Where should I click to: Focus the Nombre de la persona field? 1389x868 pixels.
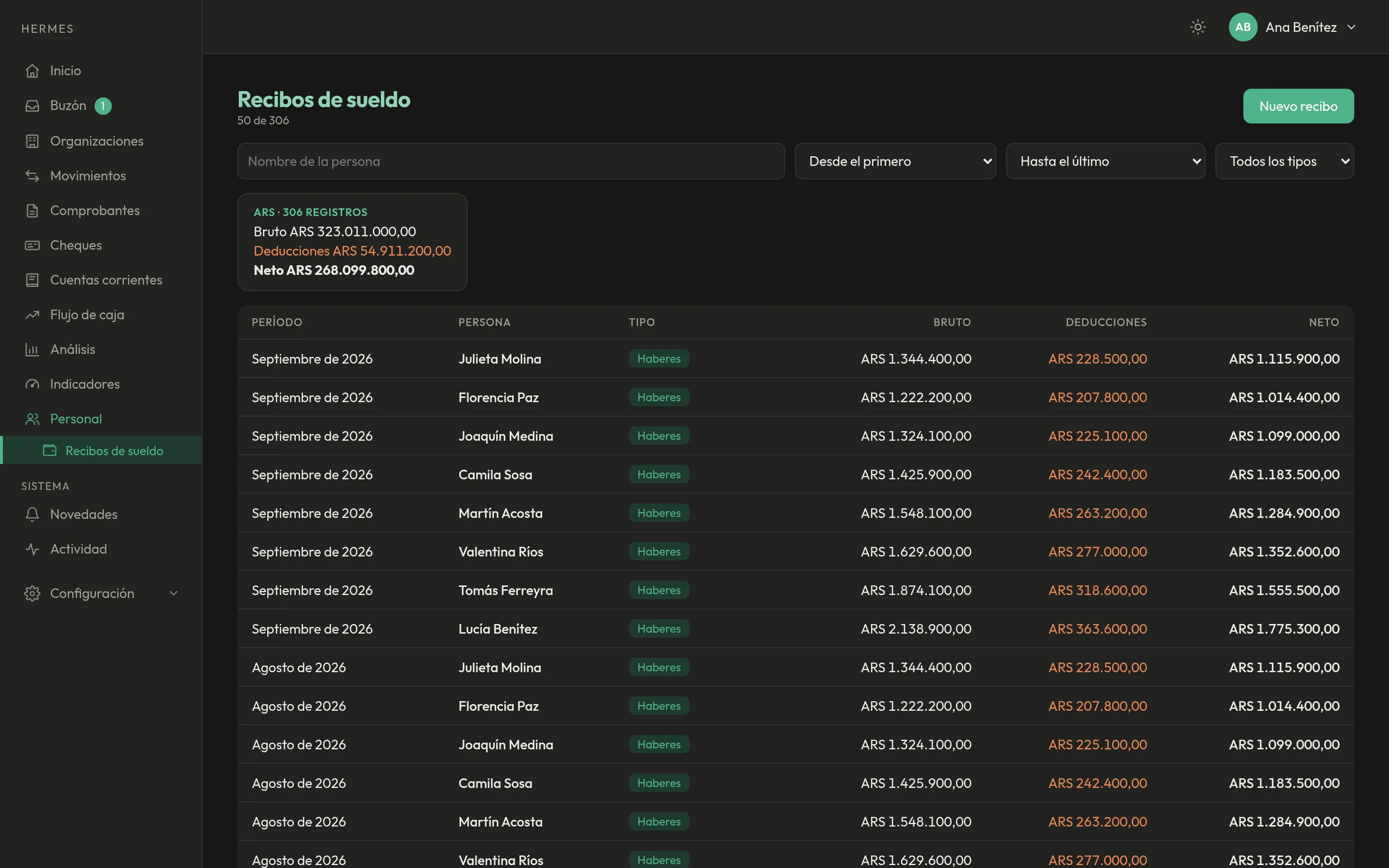point(511,162)
